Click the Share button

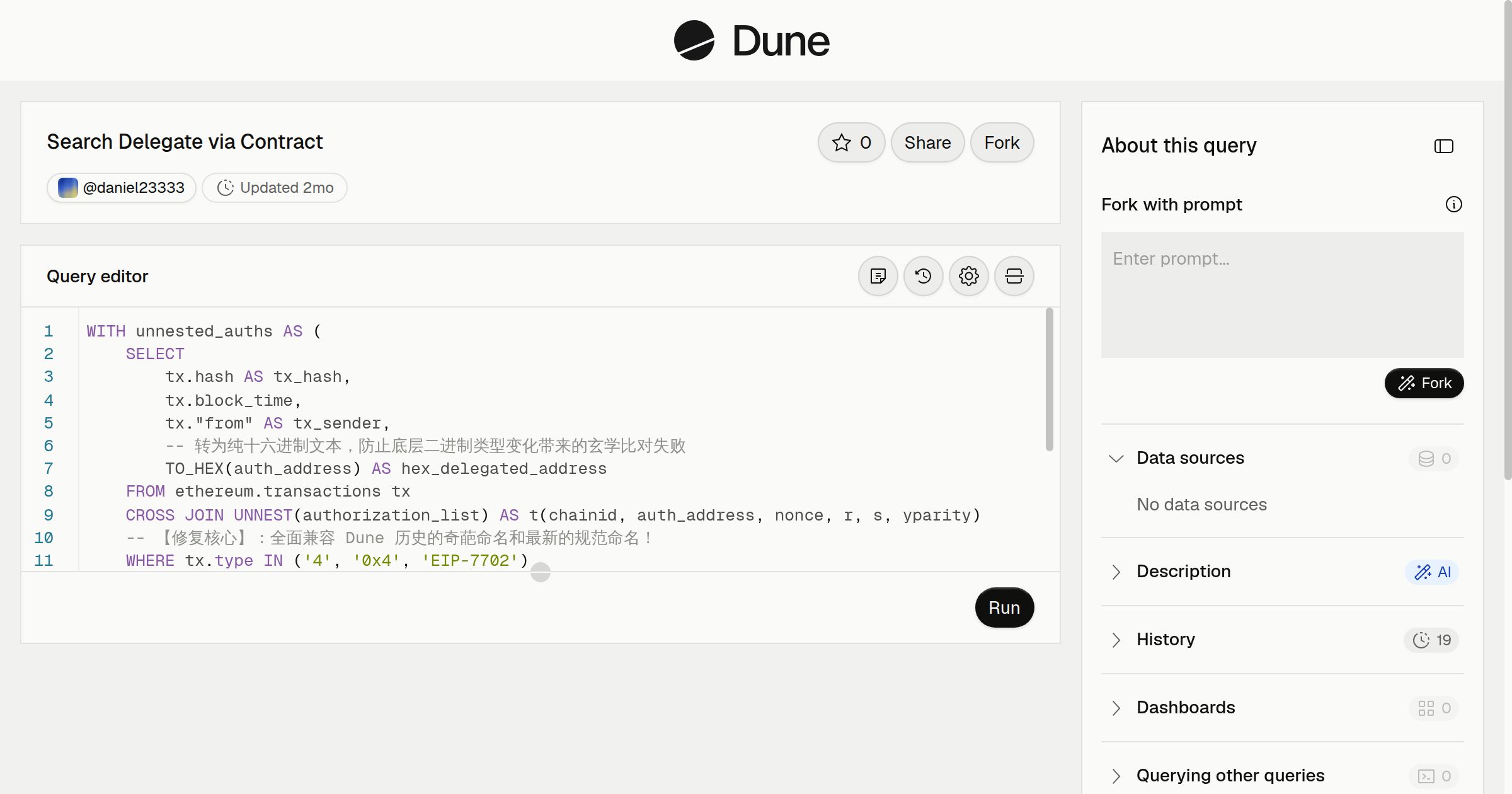coord(927,142)
